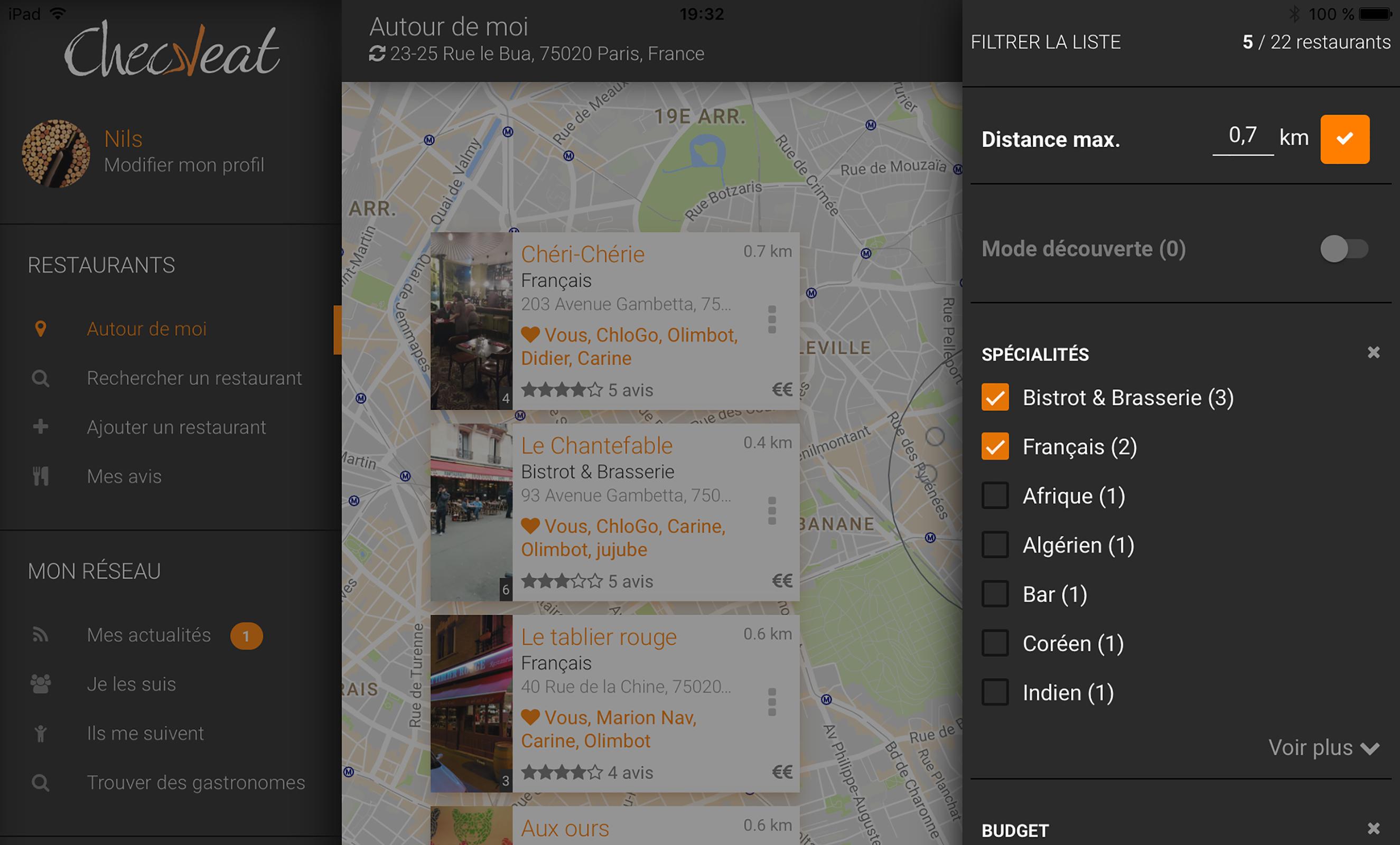Tap the plus icon for Ajouter un restaurant
The height and width of the screenshot is (845, 1400).
tap(40, 427)
